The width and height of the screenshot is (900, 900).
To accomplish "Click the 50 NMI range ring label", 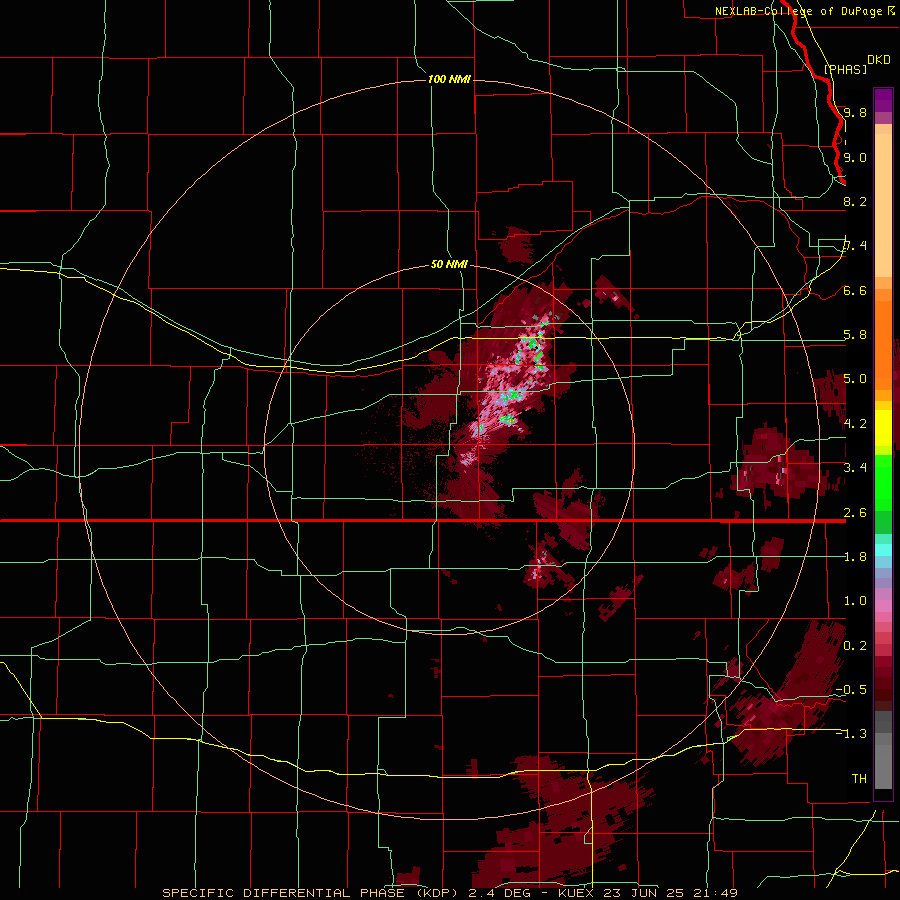I will pos(449,264).
